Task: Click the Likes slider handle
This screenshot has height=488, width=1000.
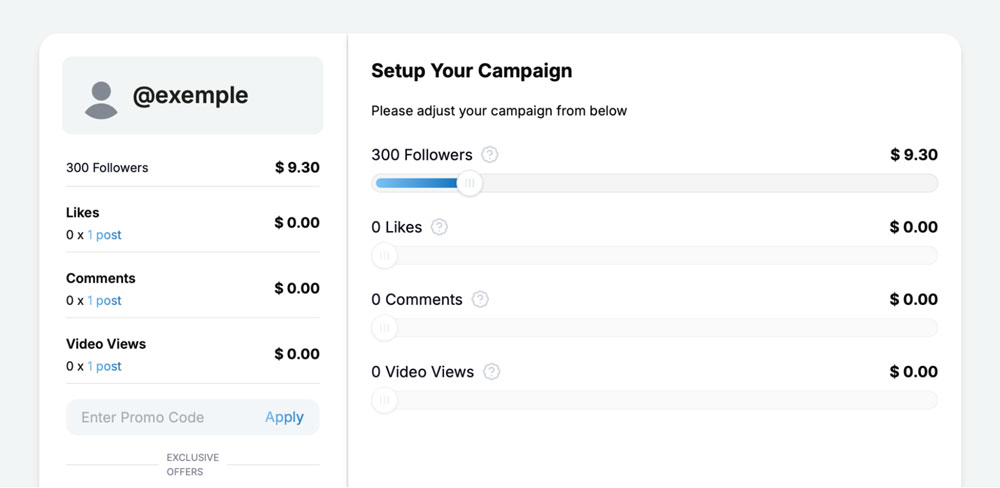Action: pyautogui.click(x=385, y=256)
